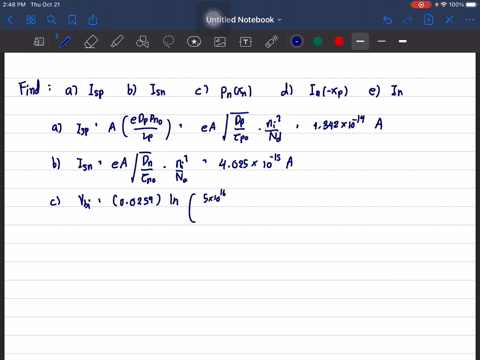The width and height of the screenshot is (480, 360).
Task: Select the Text box tool
Action: click(x=246, y=42)
